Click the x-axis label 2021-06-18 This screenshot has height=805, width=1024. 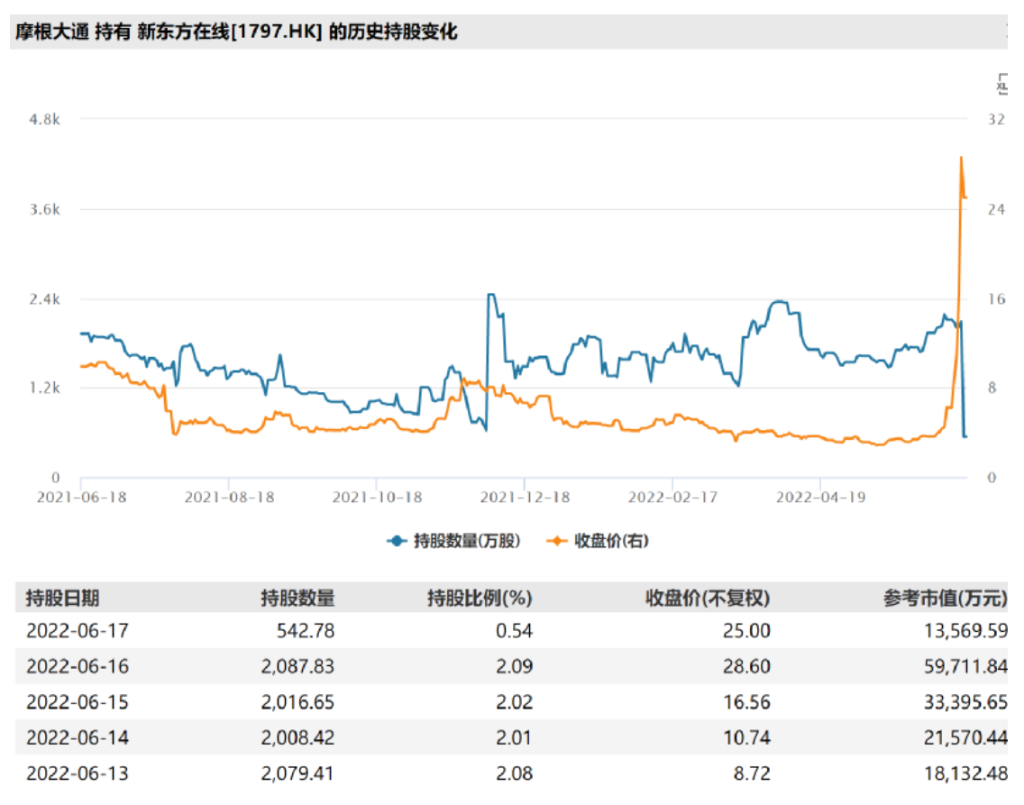[x=82, y=497]
